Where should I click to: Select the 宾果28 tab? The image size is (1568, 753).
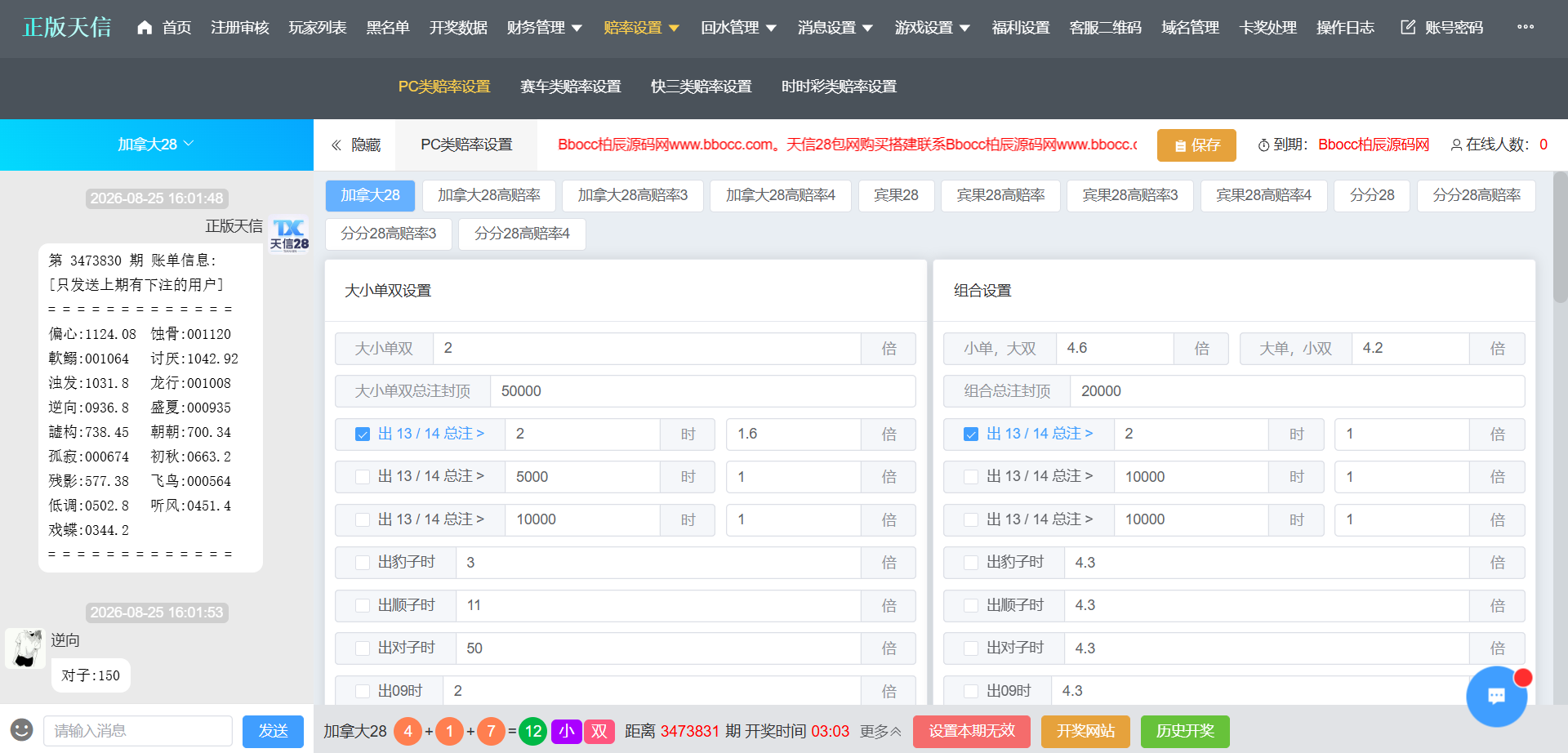[x=896, y=196]
